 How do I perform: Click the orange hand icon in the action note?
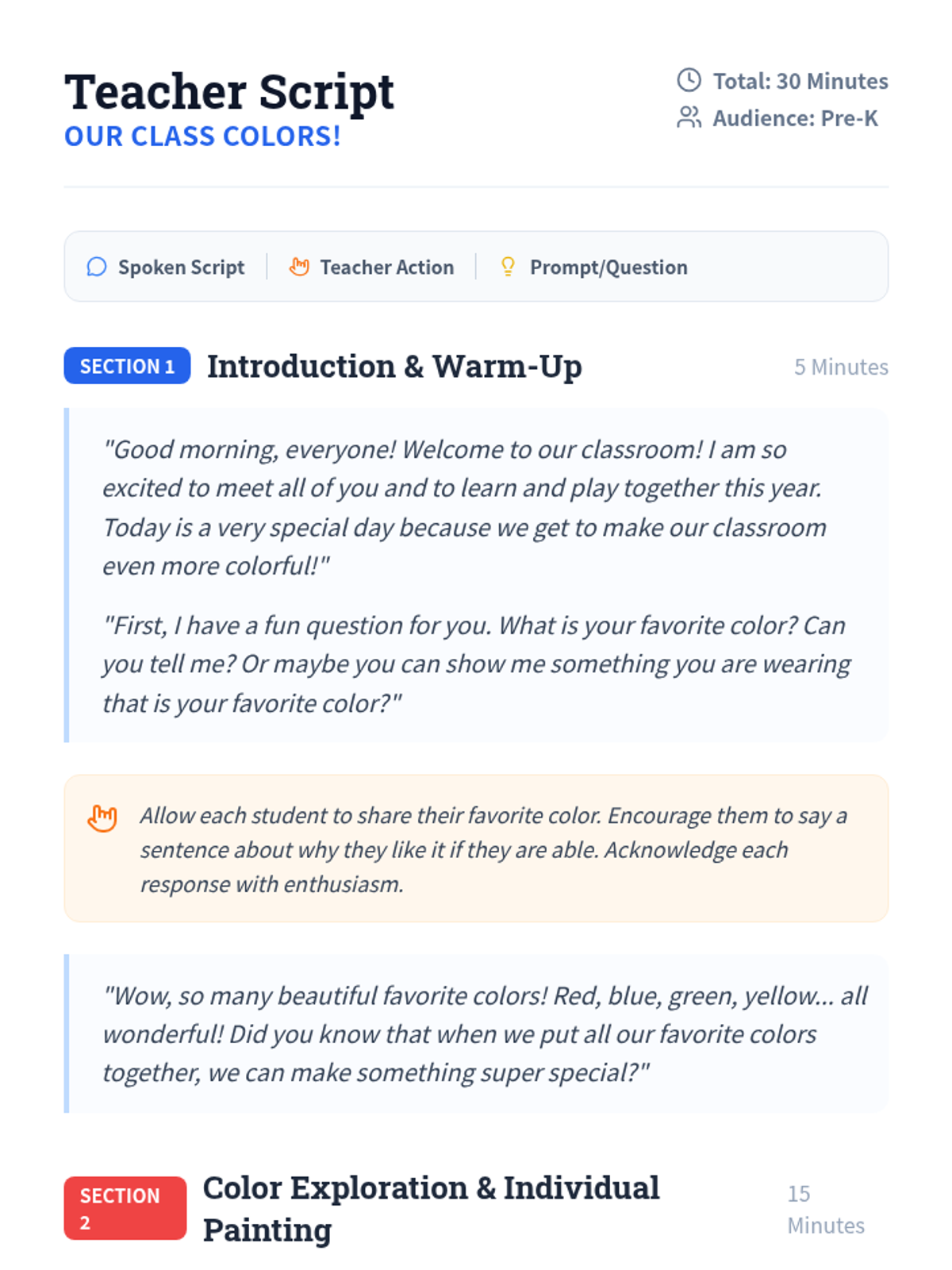(102, 818)
